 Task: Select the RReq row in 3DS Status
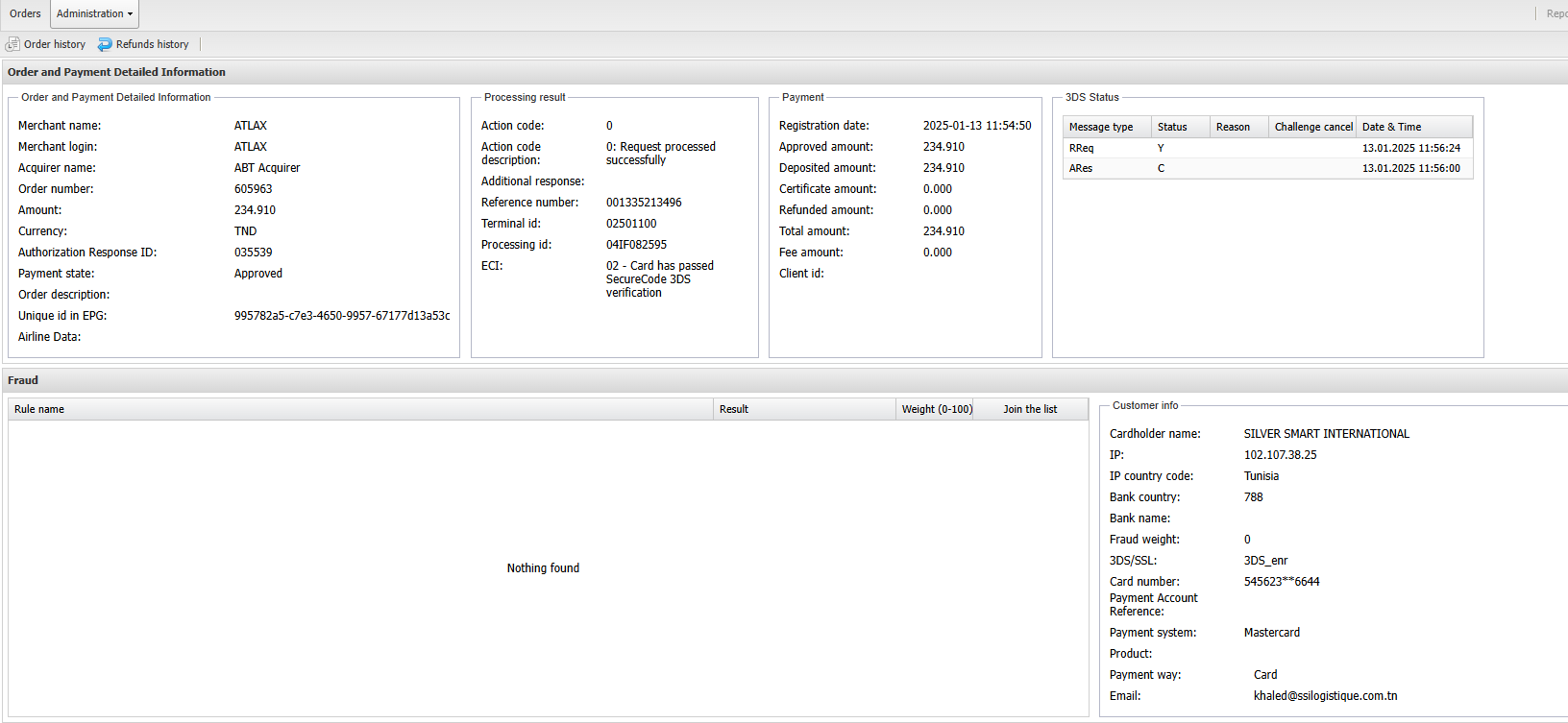click(x=1082, y=148)
